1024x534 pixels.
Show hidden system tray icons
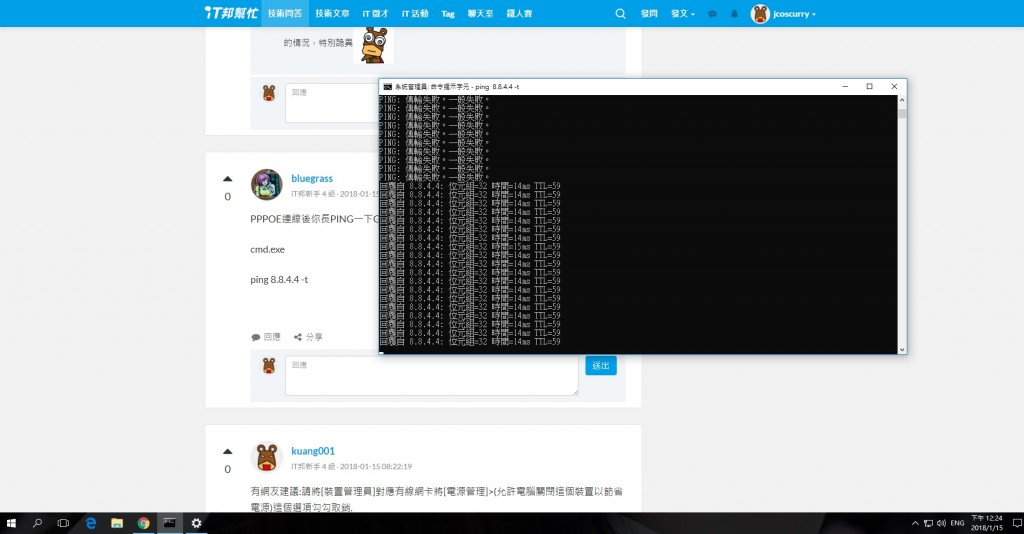click(x=915, y=523)
